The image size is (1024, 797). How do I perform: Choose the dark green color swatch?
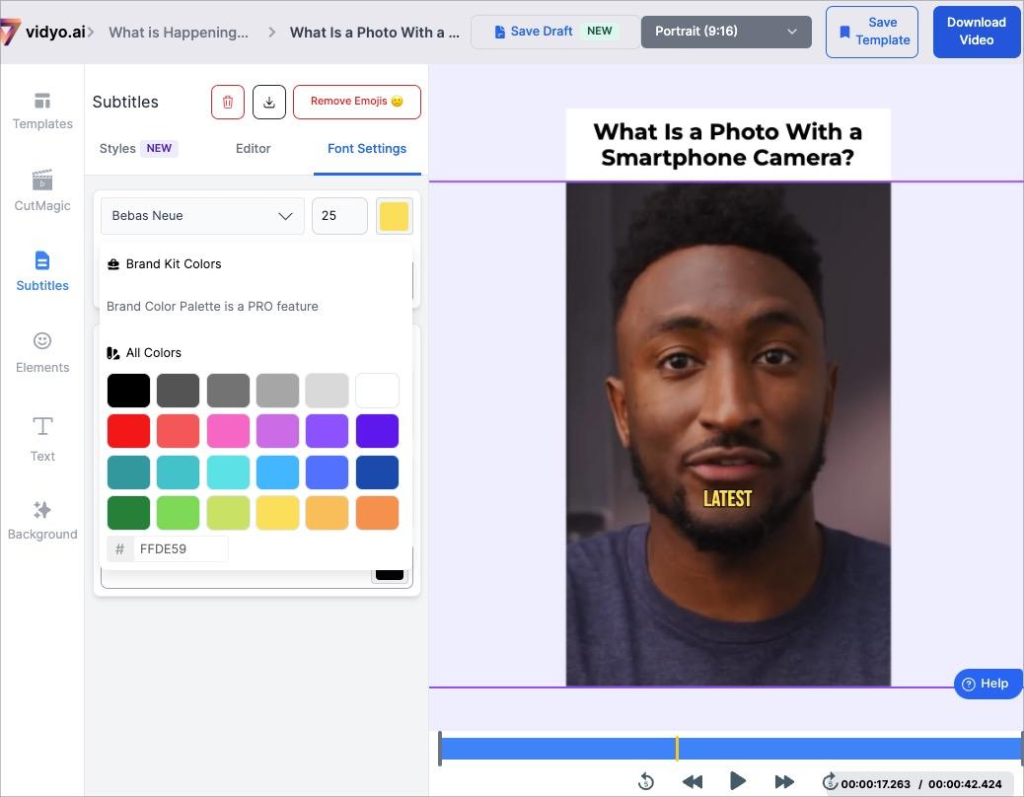coord(128,513)
